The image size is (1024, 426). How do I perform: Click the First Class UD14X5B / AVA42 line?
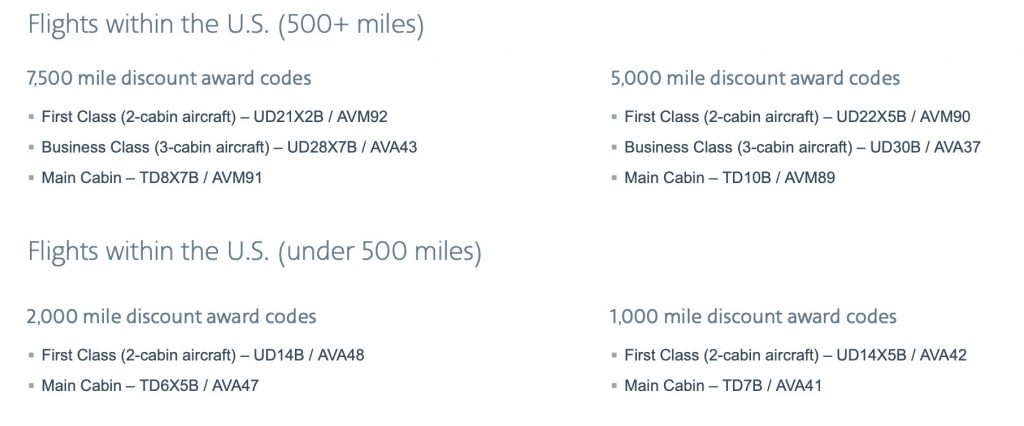click(x=795, y=355)
